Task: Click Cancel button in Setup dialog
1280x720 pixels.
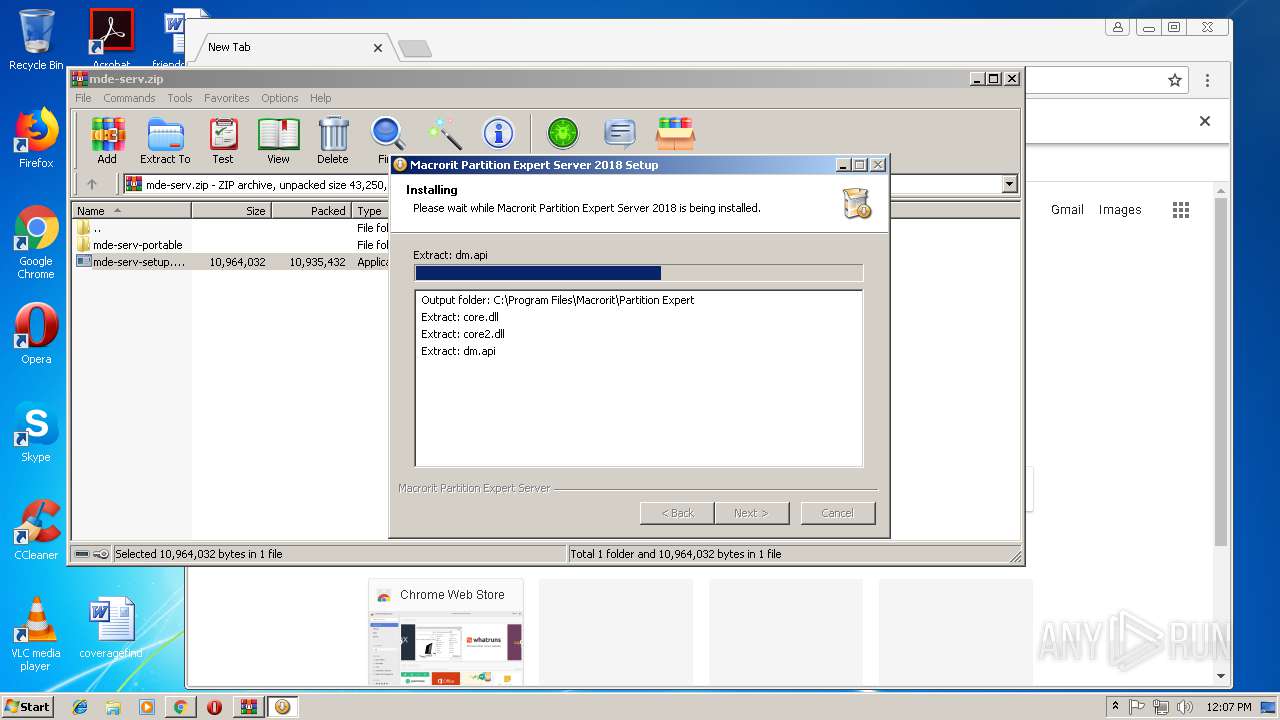Action: click(838, 513)
